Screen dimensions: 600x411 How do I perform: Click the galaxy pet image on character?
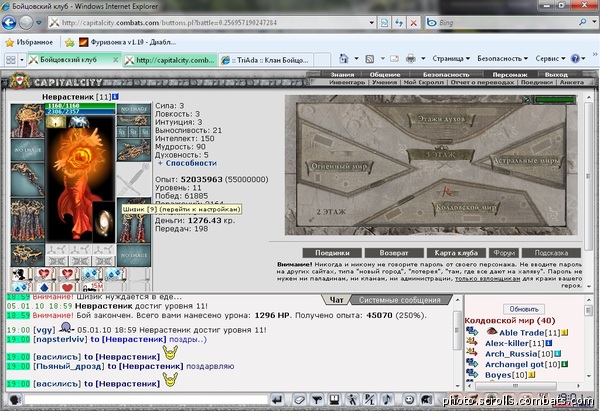tap(103, 221)
